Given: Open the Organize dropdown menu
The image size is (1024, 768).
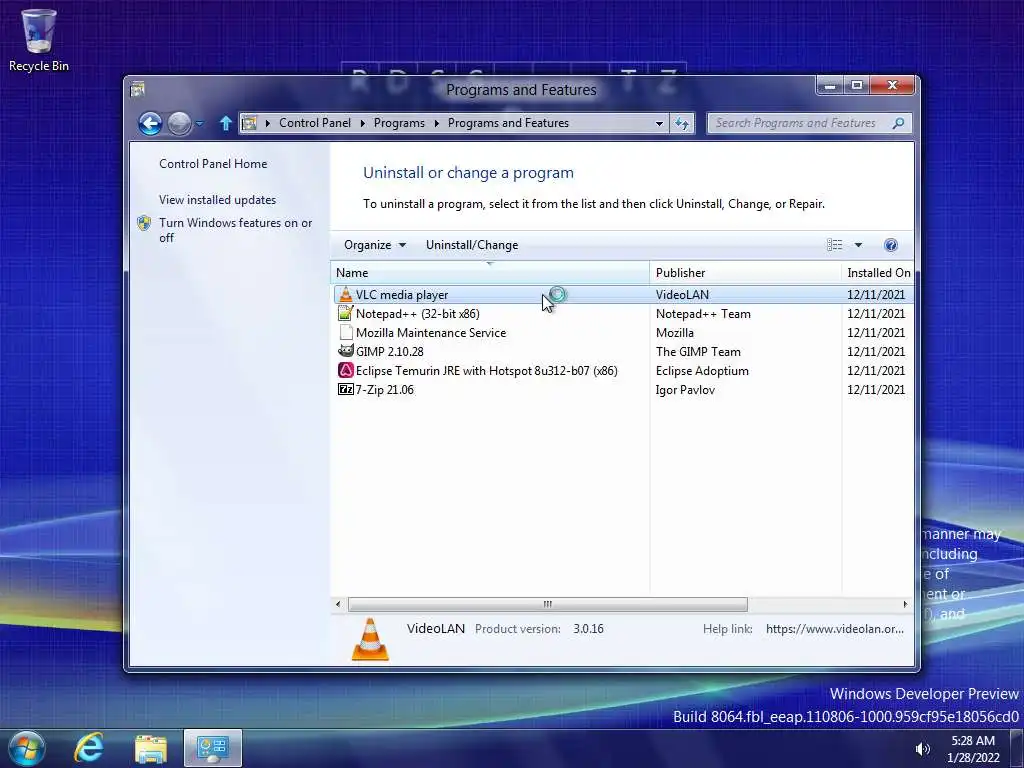Looking at the screenshot, I should tap(375, 245).
